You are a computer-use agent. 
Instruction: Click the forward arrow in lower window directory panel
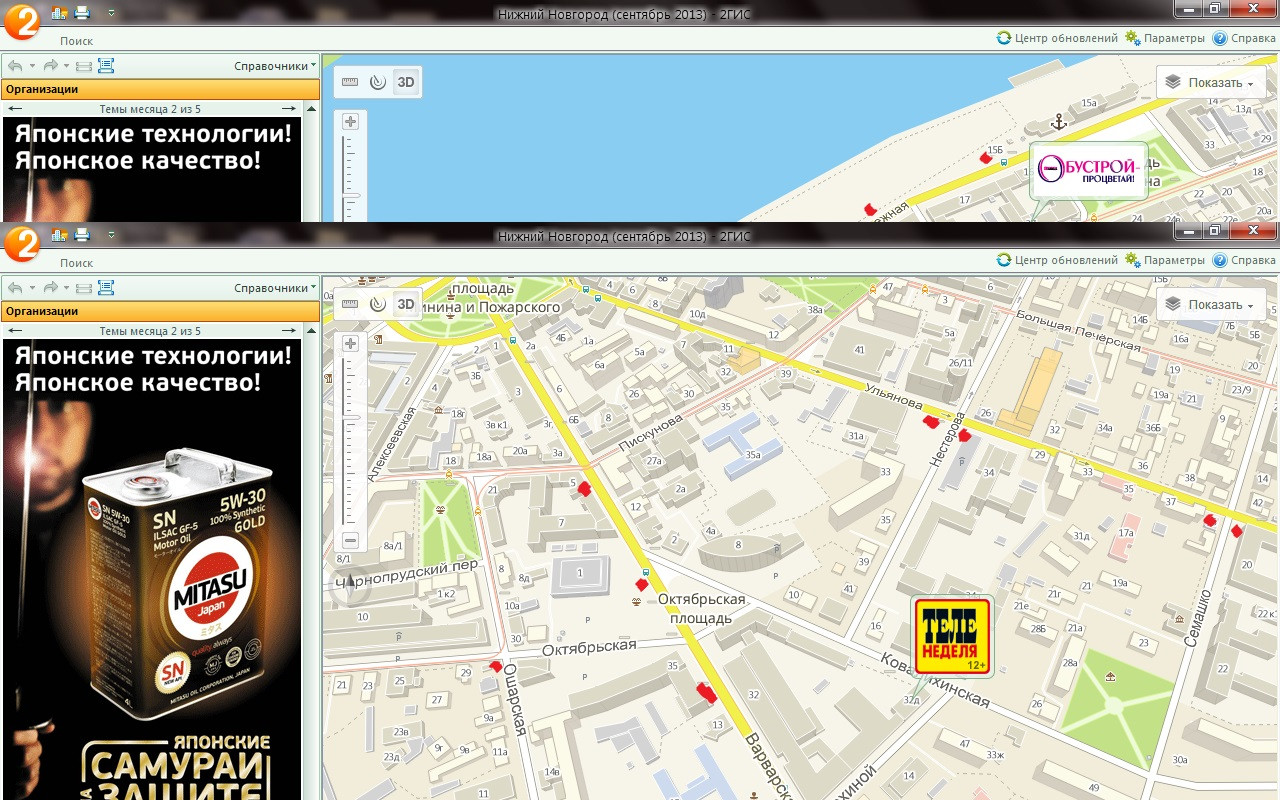pos(50,288)
